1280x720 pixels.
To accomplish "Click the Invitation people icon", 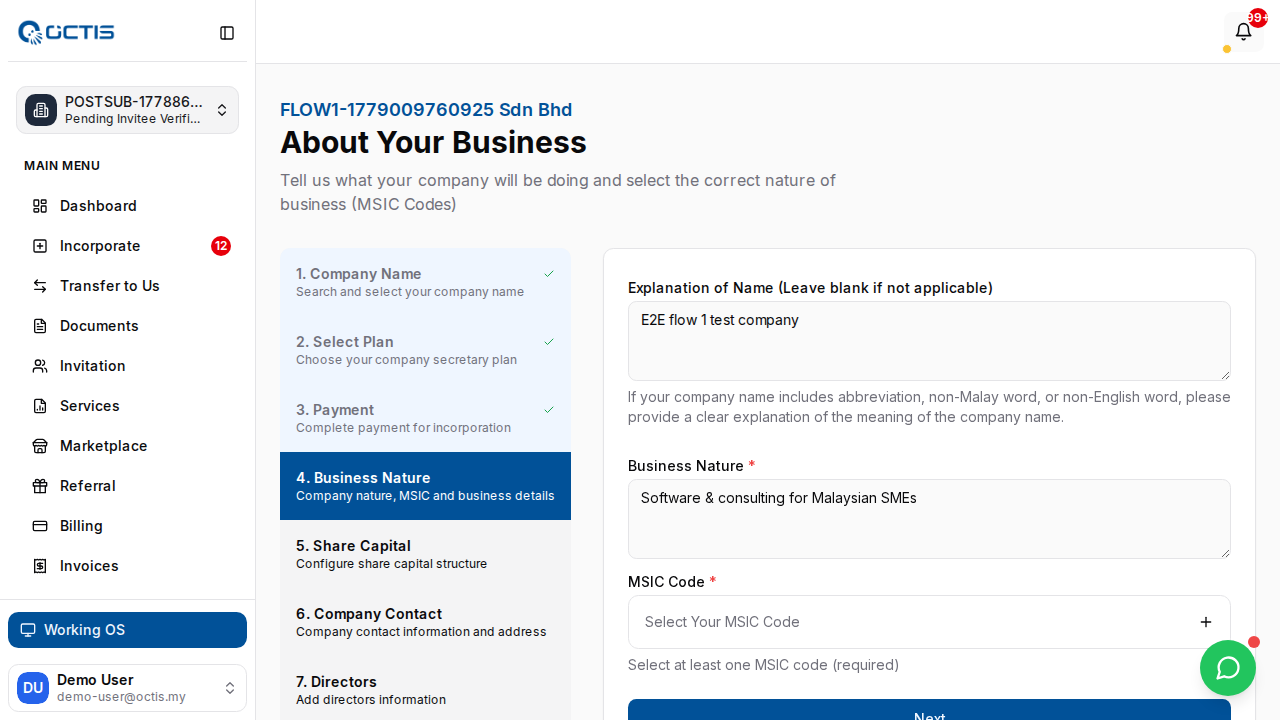I will coord(40,366).
